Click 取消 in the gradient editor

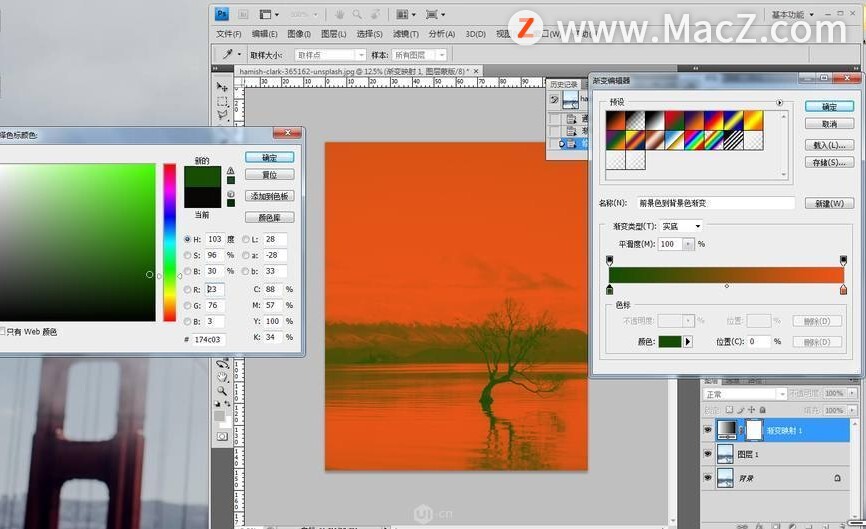[x=829, y=124]
